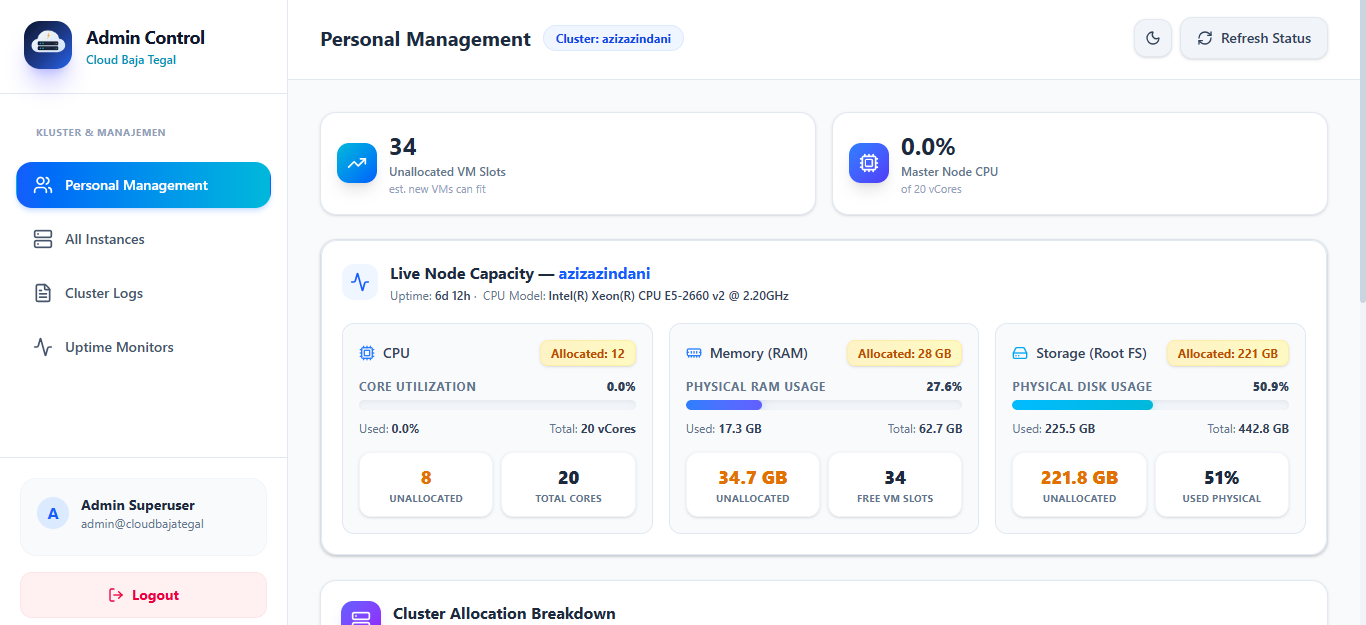Screen dimensions: 1366x625
Task: Click the Storage (Root FS) disk icon
Action: (x=1020, y=353)
